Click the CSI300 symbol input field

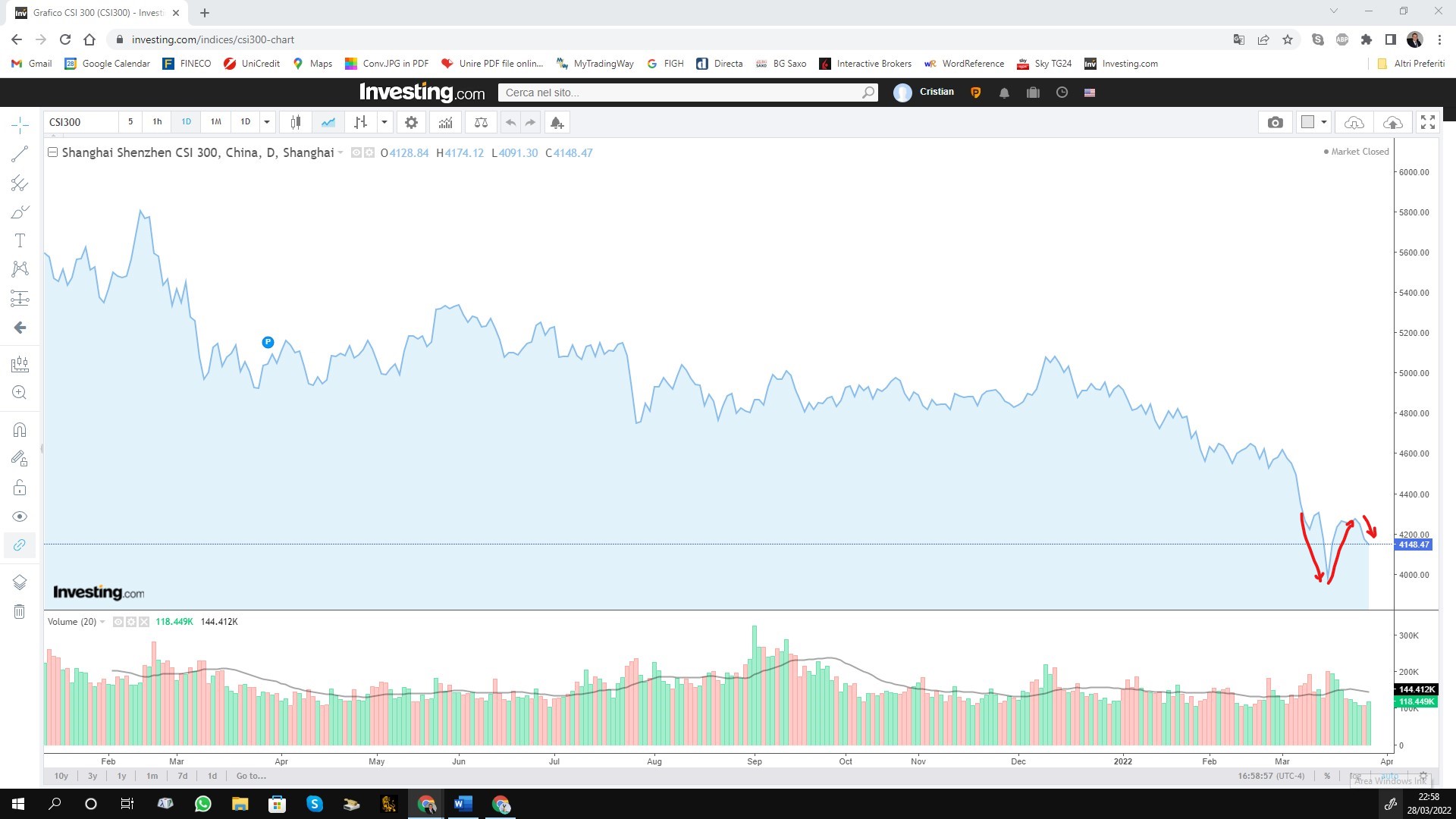[x=82, y=122]
